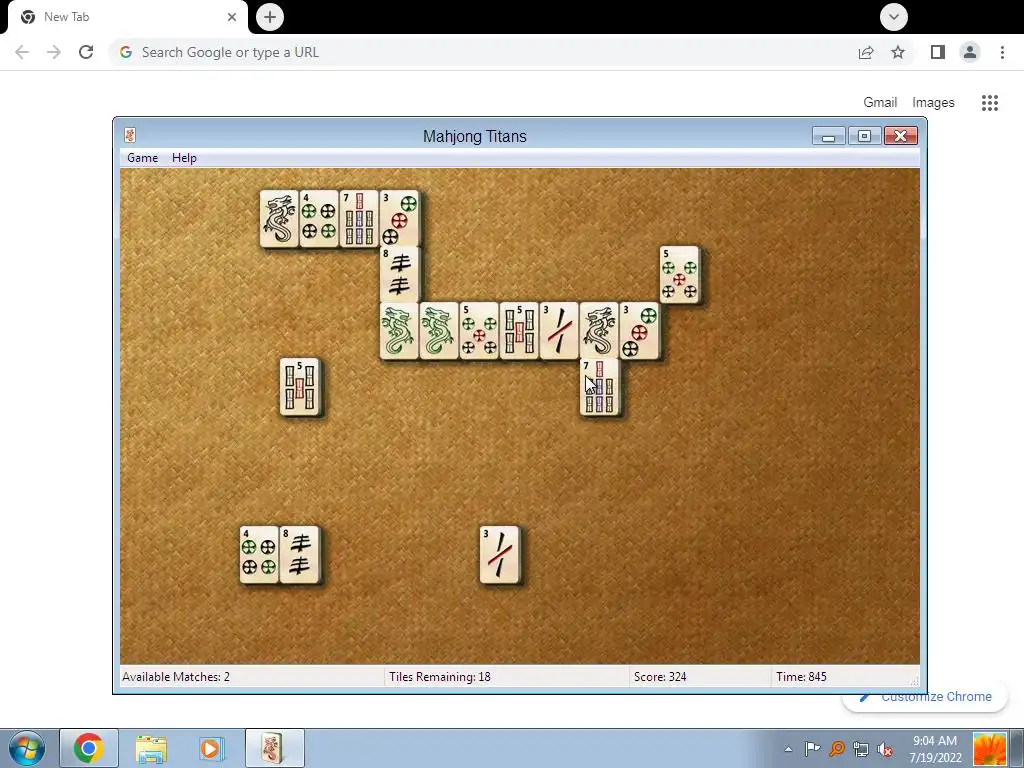Click the Time: 845 status text

coord(801,677)
